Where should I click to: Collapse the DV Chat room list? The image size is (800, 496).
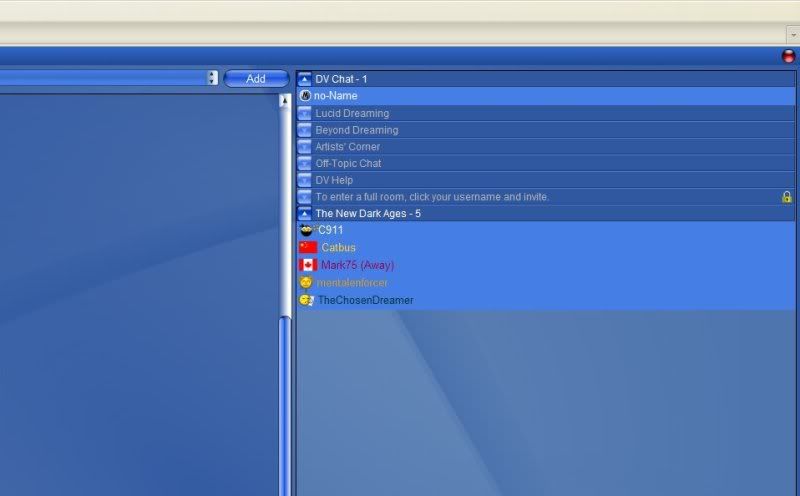305,79
